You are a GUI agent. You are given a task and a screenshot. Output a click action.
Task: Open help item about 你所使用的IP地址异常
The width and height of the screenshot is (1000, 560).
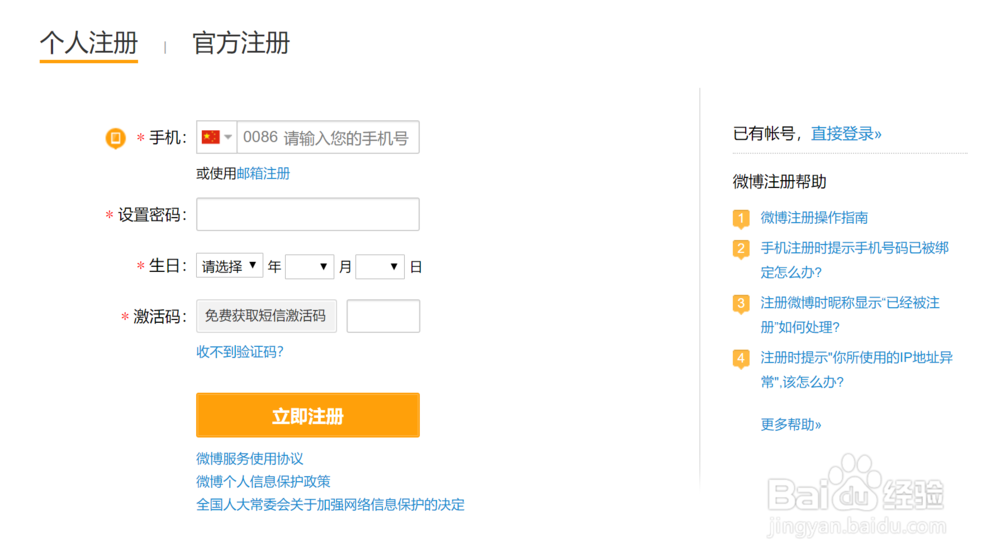click(857, 370)
